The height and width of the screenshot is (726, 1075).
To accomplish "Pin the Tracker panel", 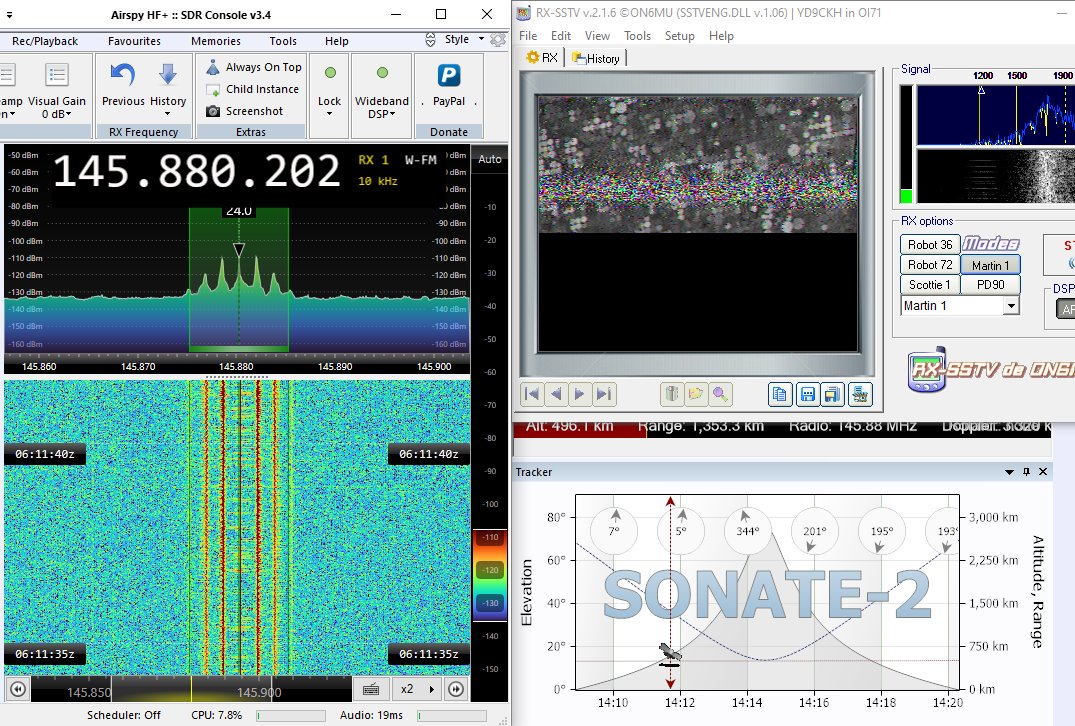I will point(1026,472).
